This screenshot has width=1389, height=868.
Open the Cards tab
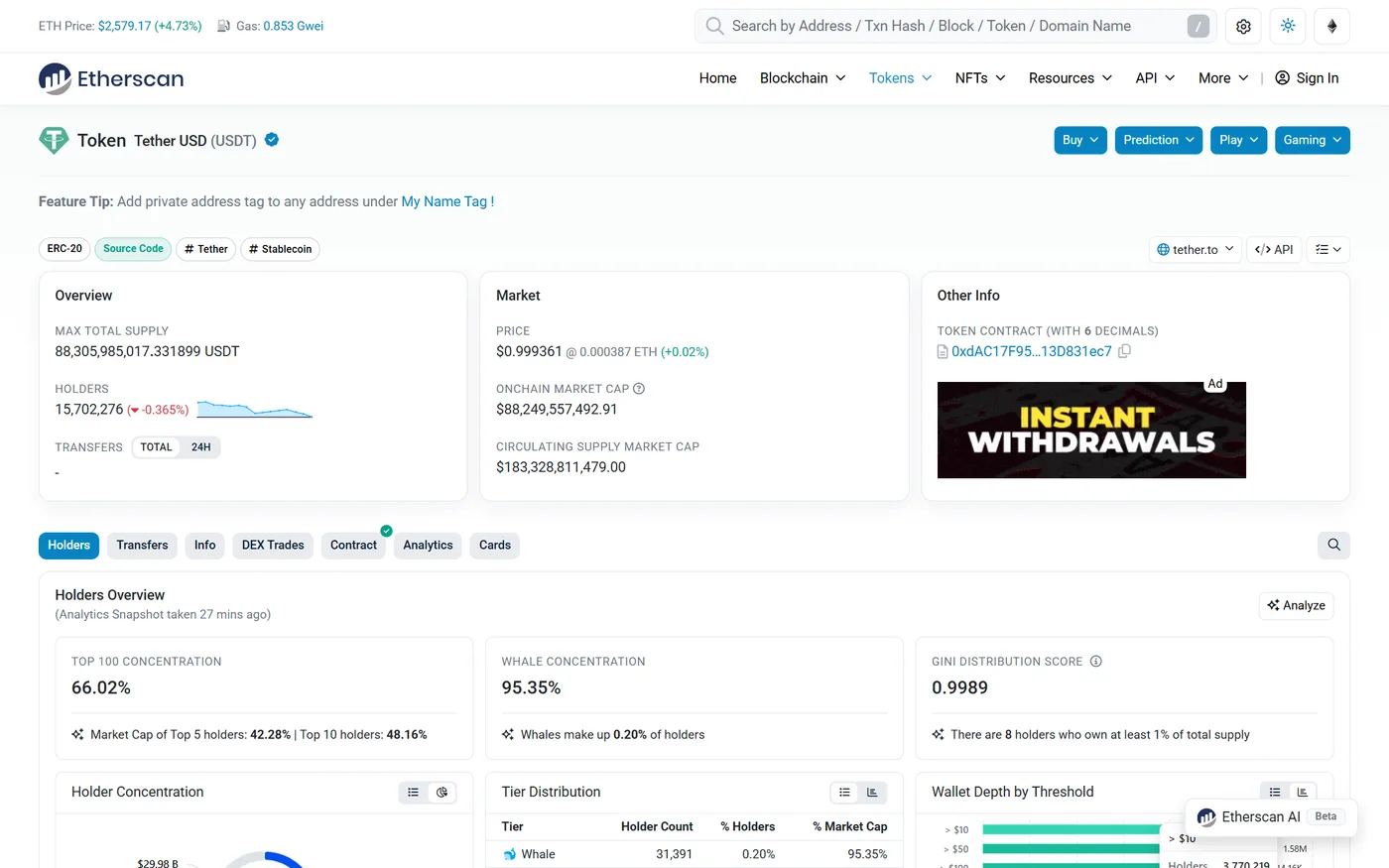(x=495, y=546)
